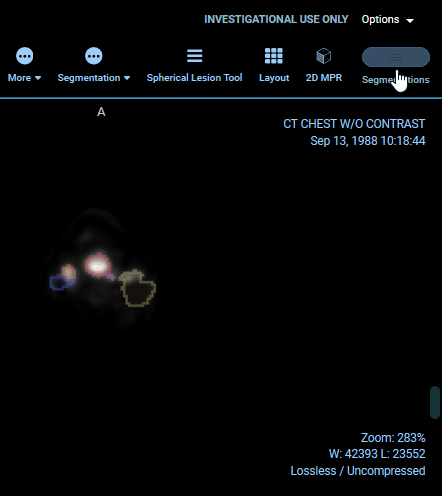Click the CT CHEST W/O CONTRAST label

354,124
